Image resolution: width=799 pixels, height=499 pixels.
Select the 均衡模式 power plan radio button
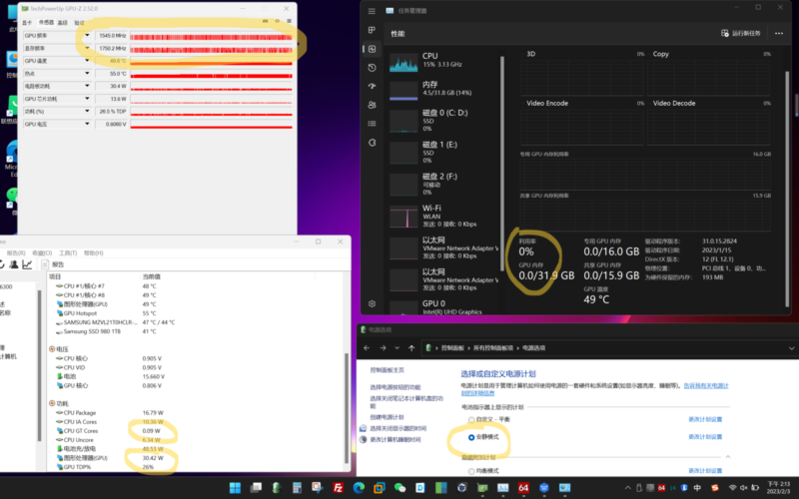pyautogui.click(x=471, y=470)
